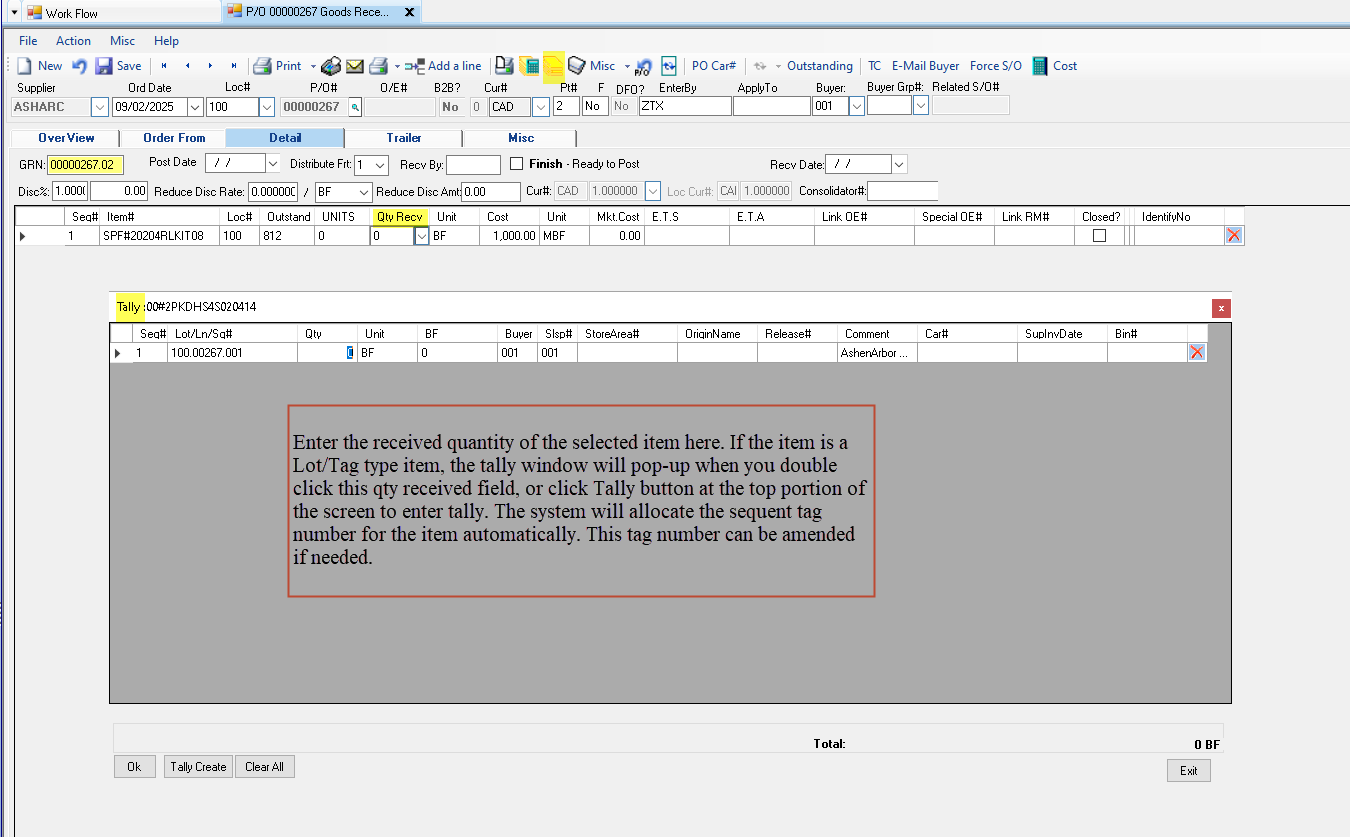Tick the Finish - Ready to Post checkbox

[x=517, y=164]
